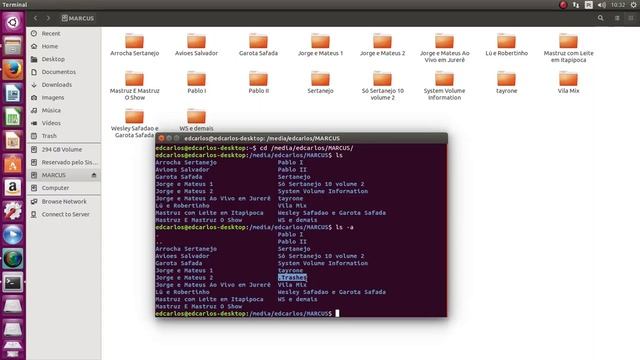
Task: Switch Files to list view
Action: click(x=617, y=18)
